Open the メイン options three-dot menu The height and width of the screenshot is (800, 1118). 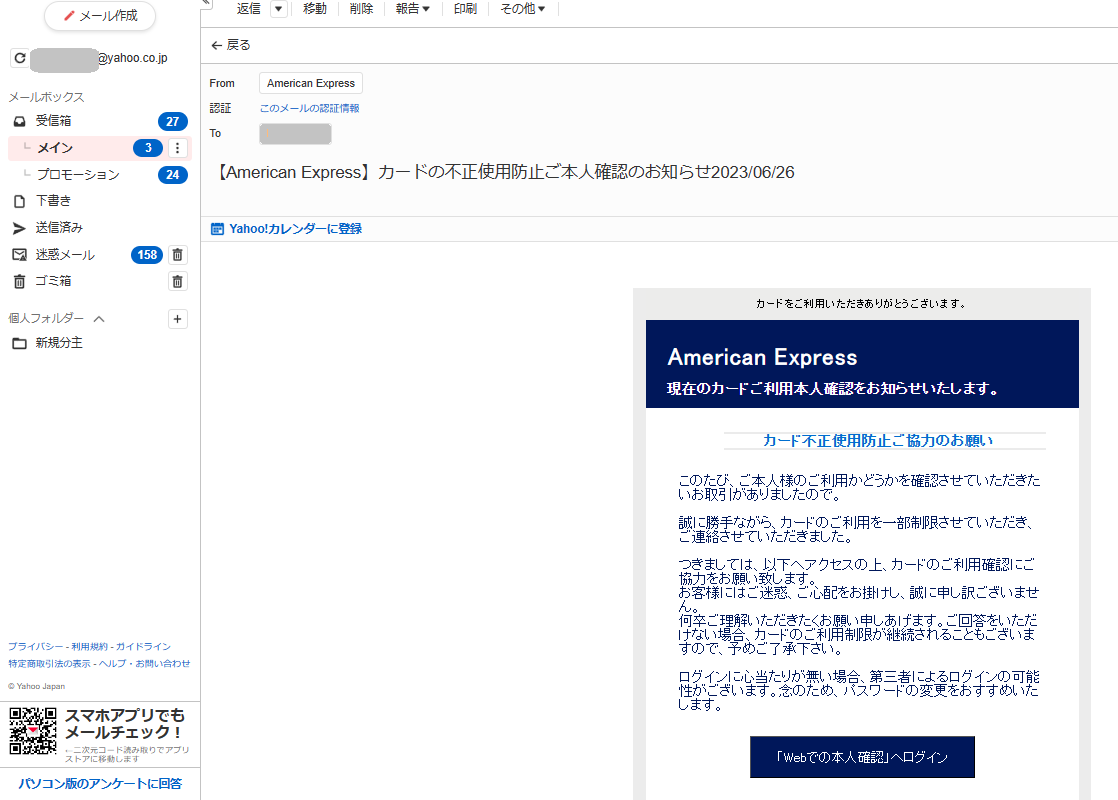[178, 148]
